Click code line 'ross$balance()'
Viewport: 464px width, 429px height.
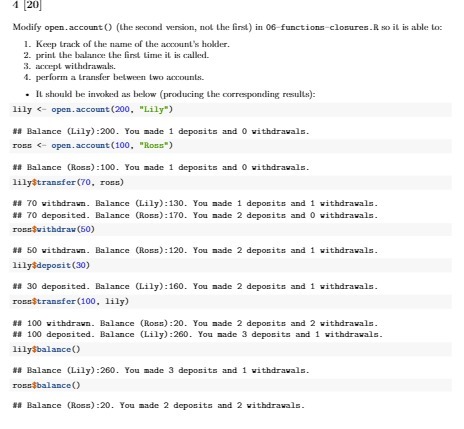(x=46, y=385)
